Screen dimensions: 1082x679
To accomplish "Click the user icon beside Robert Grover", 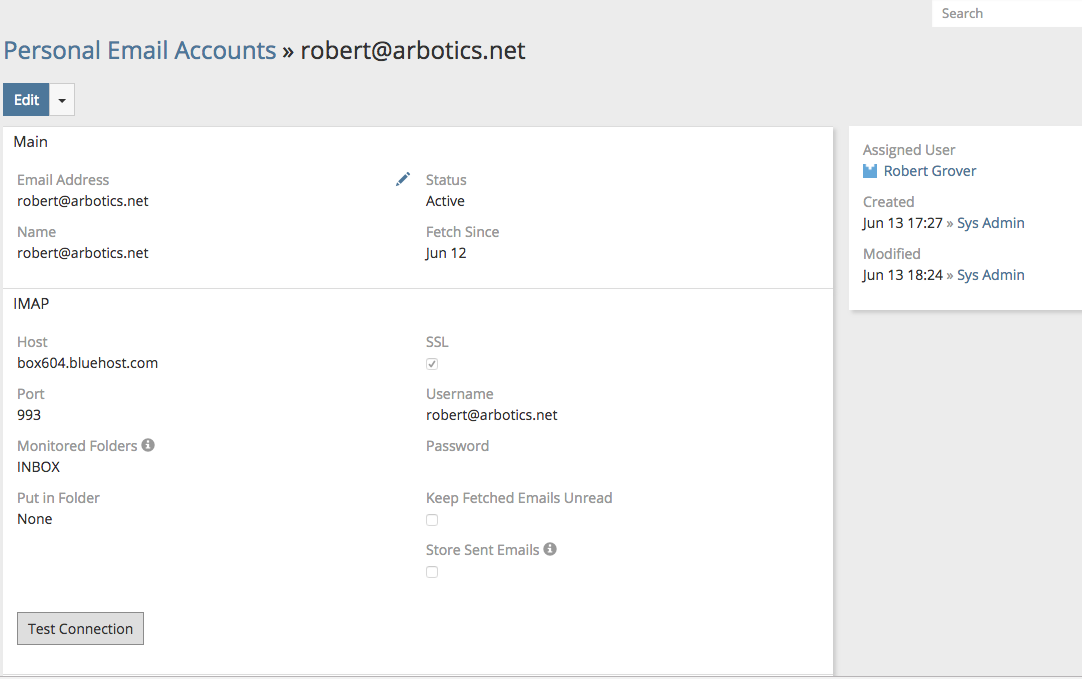I will pos(870,171).
